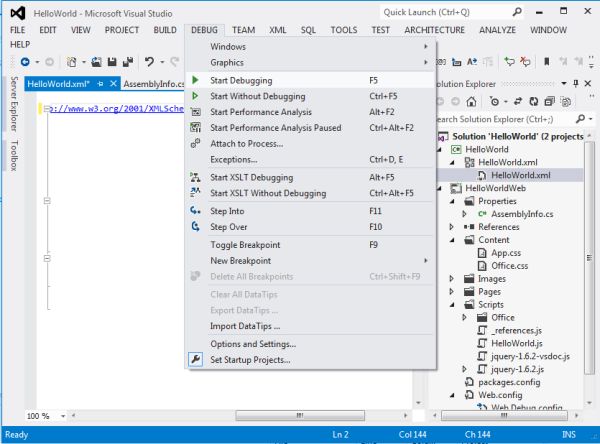Expand the References node

(452, 227)
